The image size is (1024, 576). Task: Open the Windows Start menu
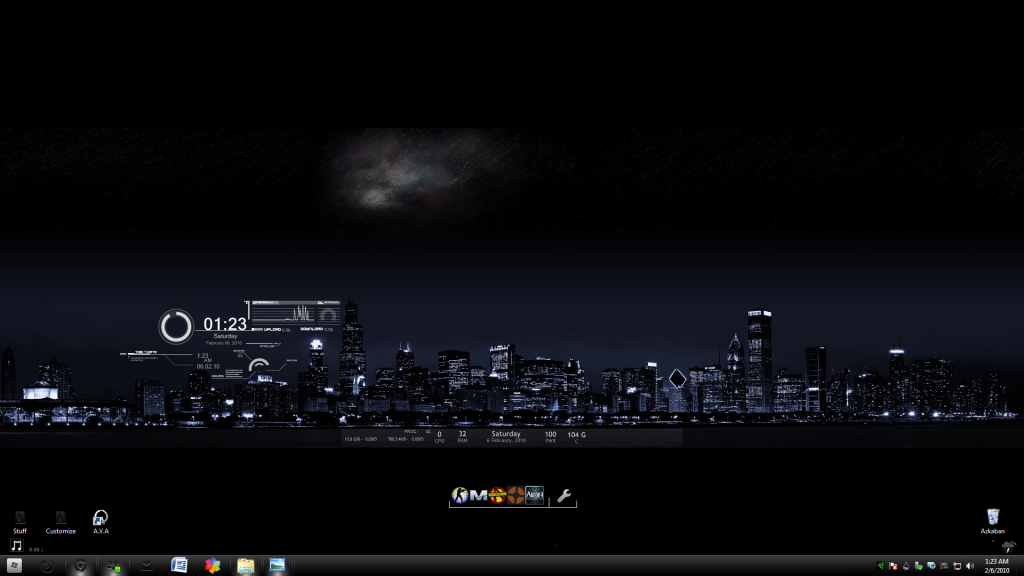point(14,566)
